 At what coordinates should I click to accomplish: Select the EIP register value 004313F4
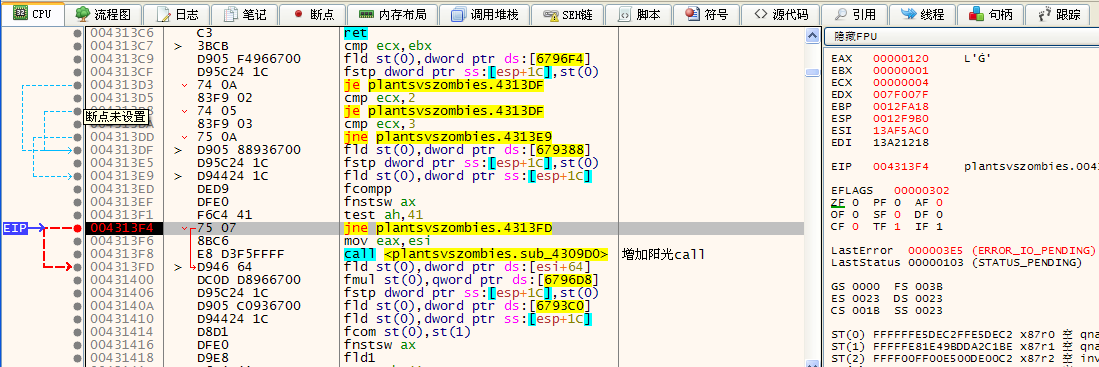(901, 166)
